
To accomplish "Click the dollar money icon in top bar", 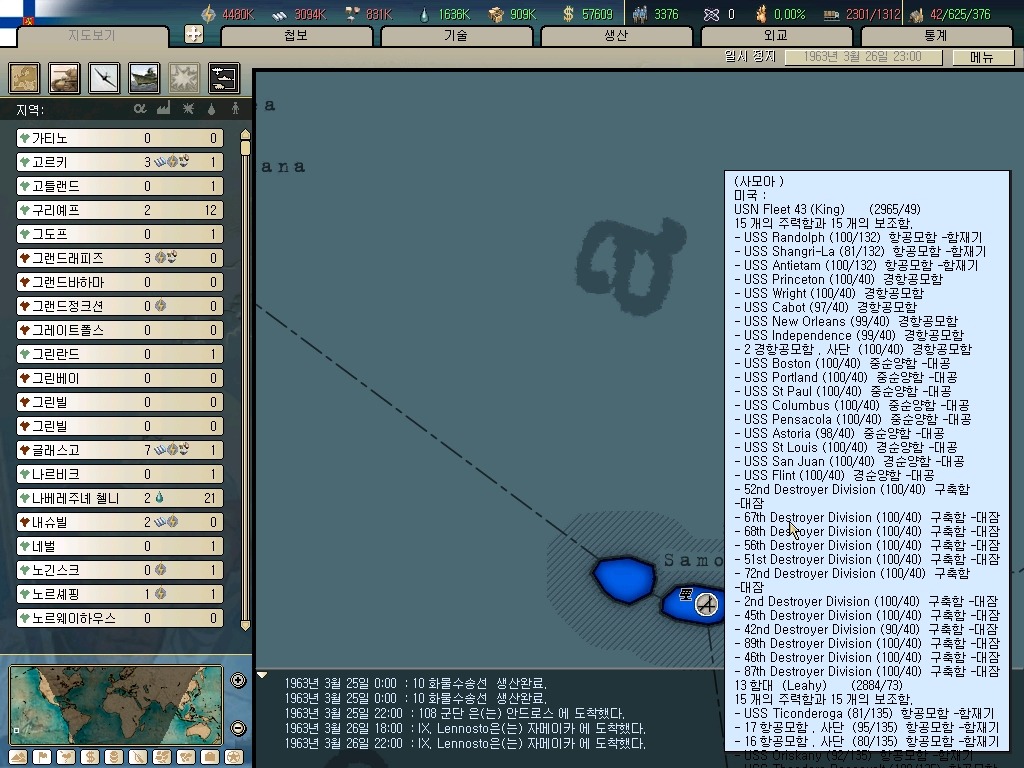I will click(x=569, y=14).
